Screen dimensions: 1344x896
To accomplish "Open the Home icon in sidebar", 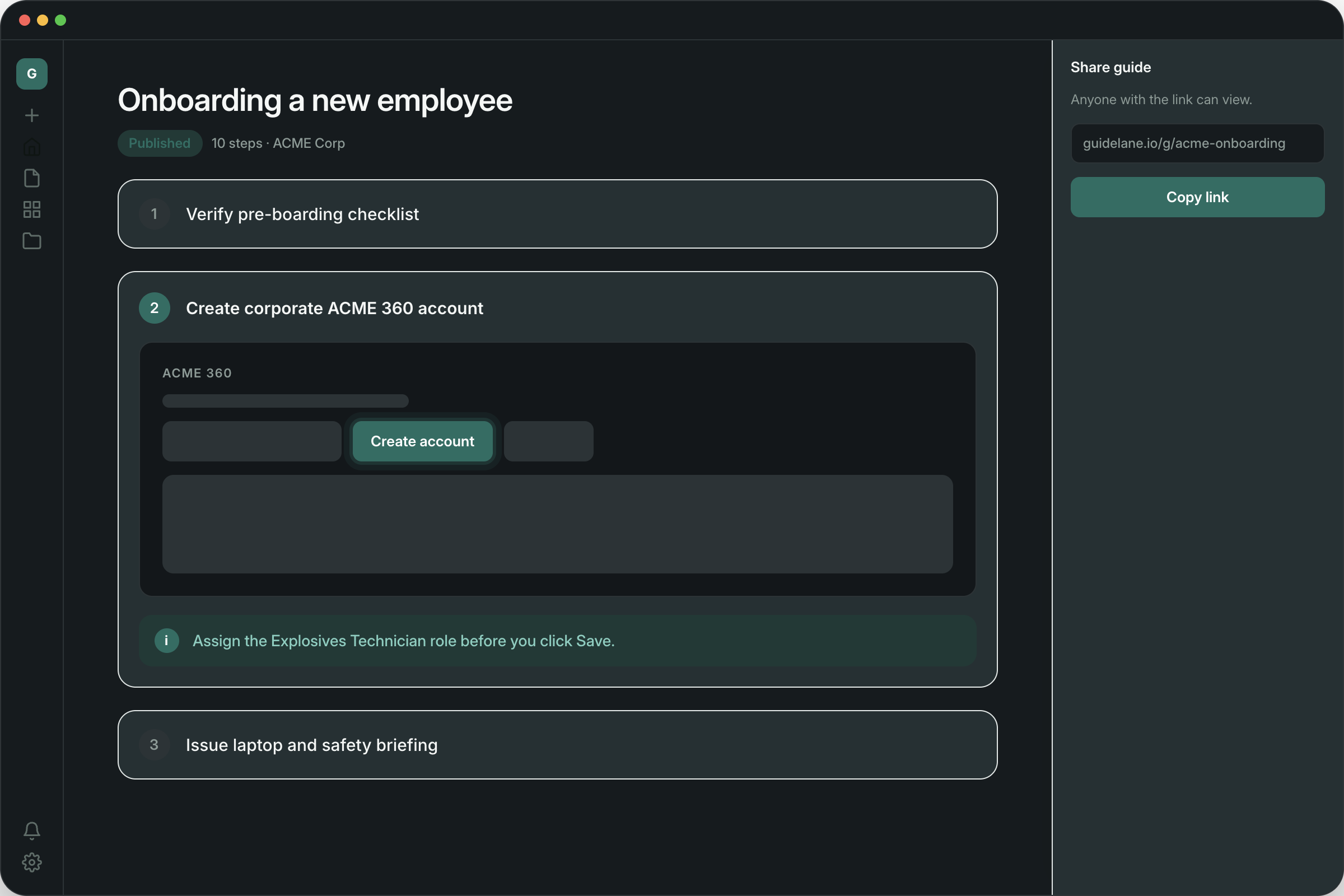I will click(x=31, y=147).
